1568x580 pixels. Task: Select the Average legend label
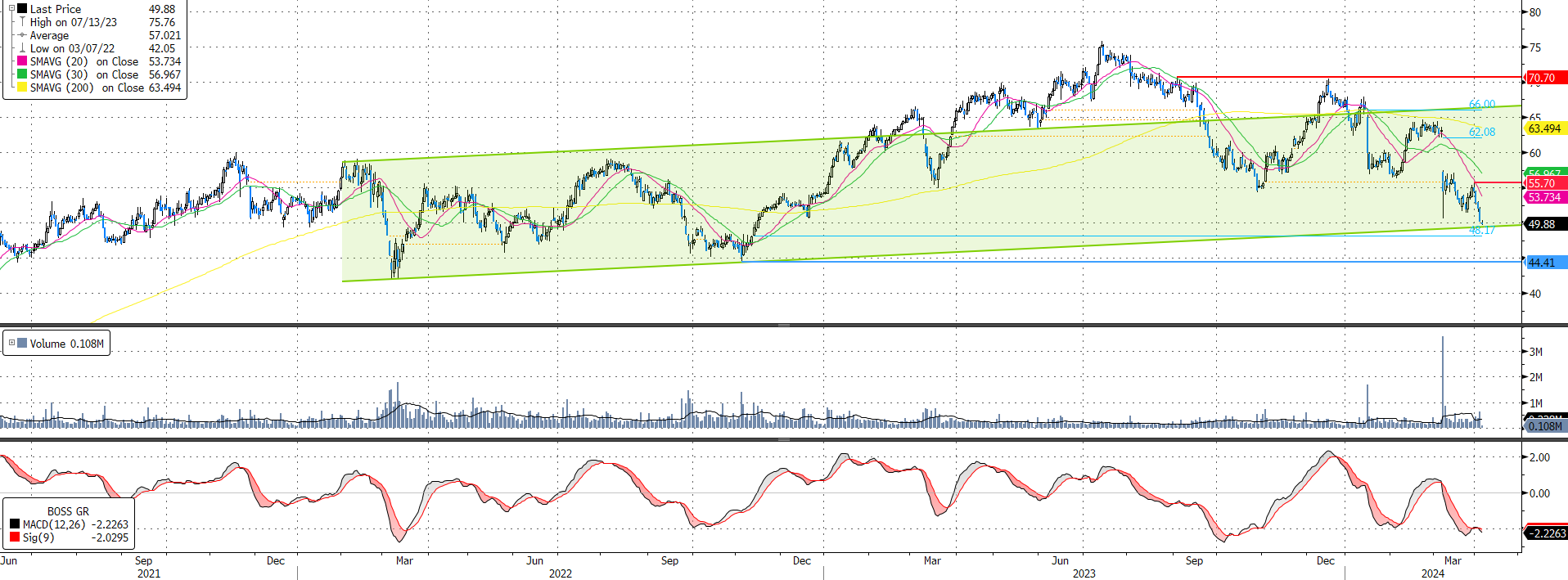[49, 35]
